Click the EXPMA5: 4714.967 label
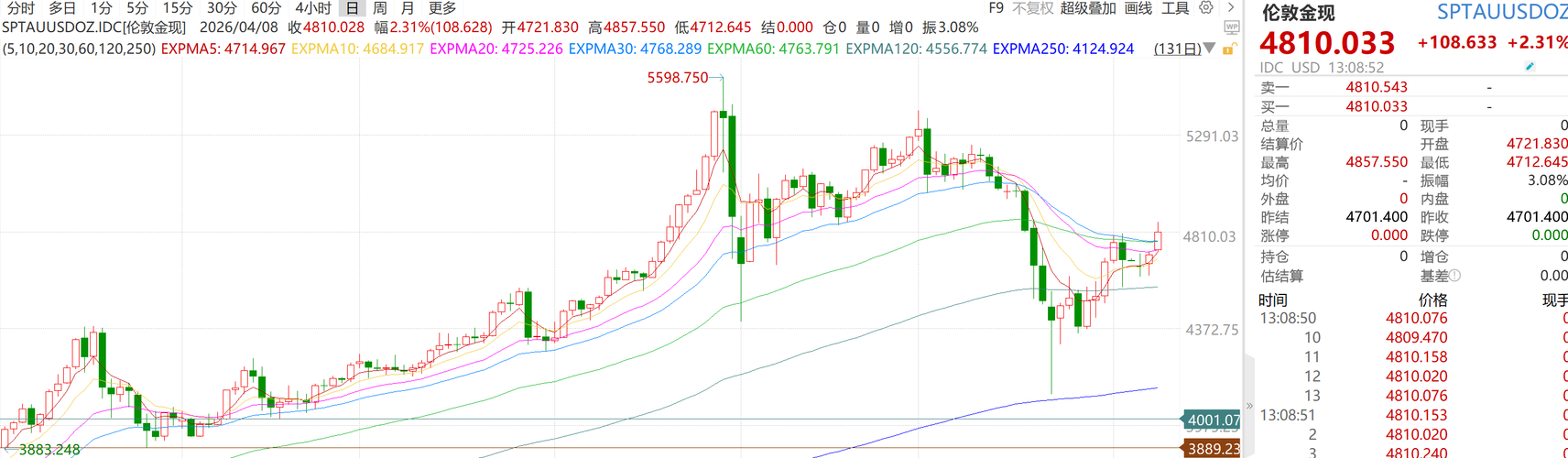 coord(223,49)
